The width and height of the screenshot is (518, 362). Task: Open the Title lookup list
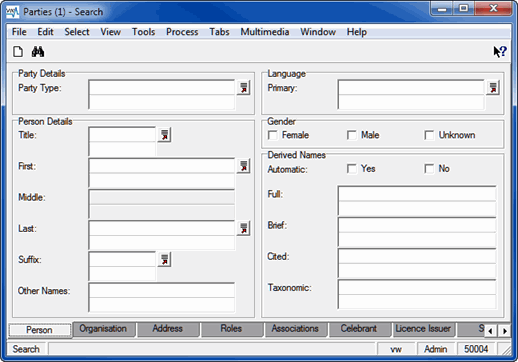[x=164, y=135]
